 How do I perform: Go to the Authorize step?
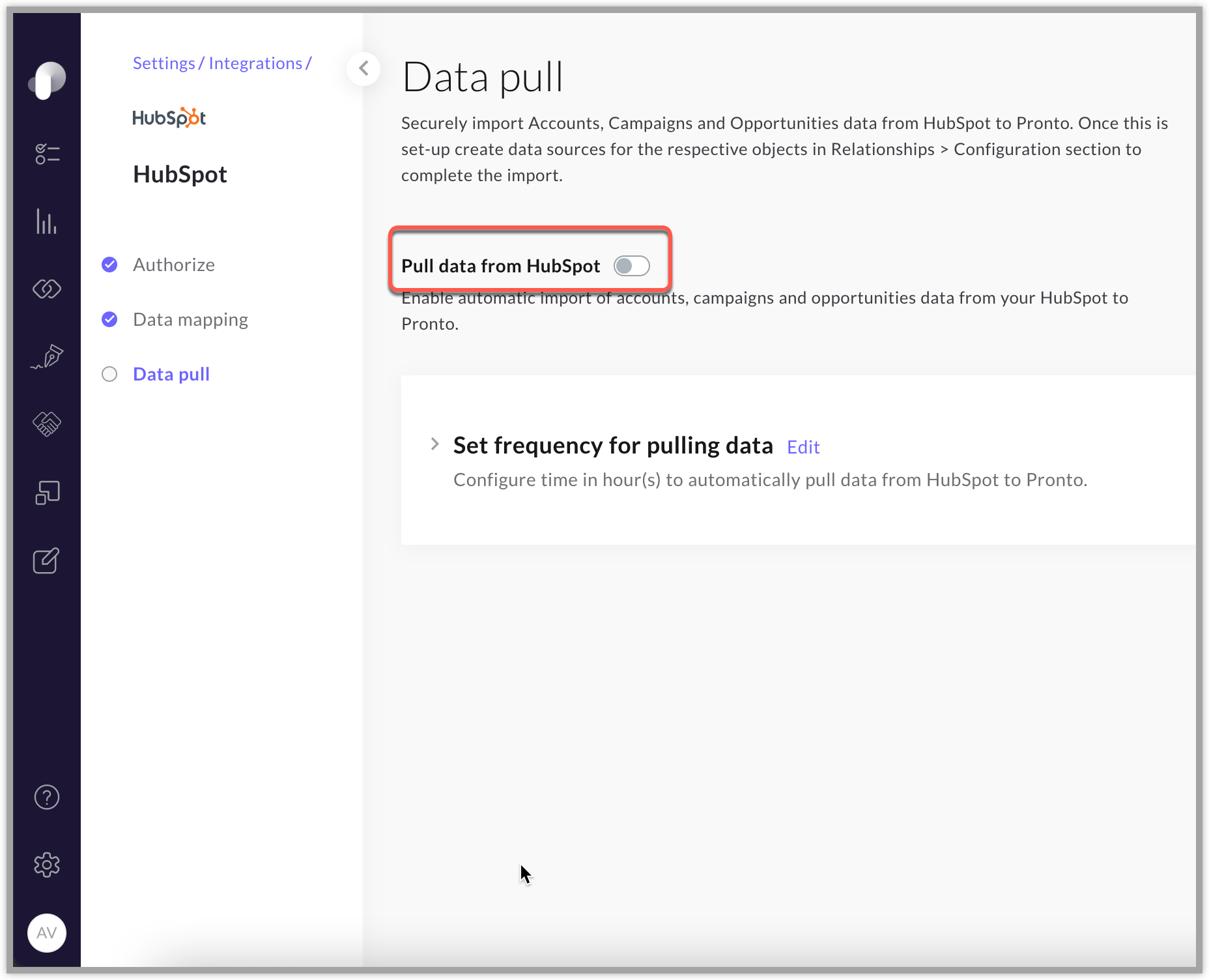click(x=174, y=265)
